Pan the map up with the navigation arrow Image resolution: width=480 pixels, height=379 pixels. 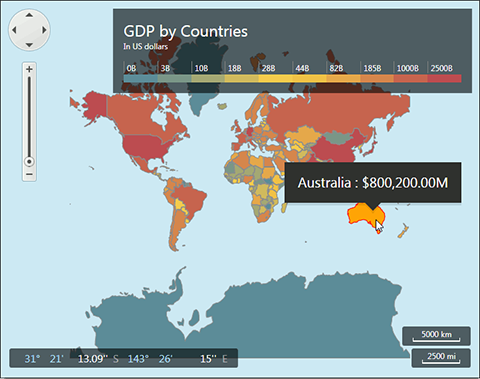(x=29, y=15)
